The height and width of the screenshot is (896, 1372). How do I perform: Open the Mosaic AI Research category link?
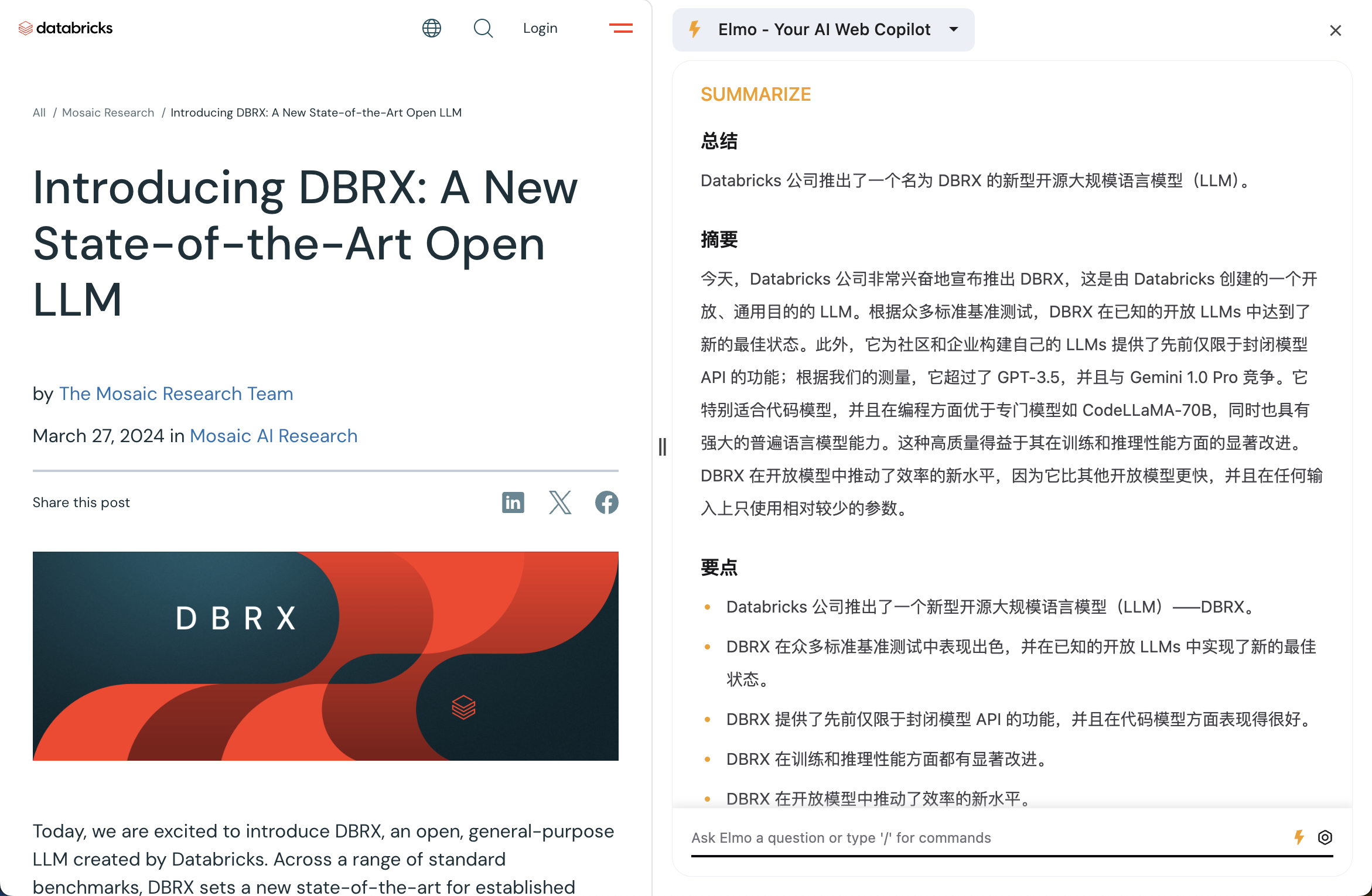274,436
